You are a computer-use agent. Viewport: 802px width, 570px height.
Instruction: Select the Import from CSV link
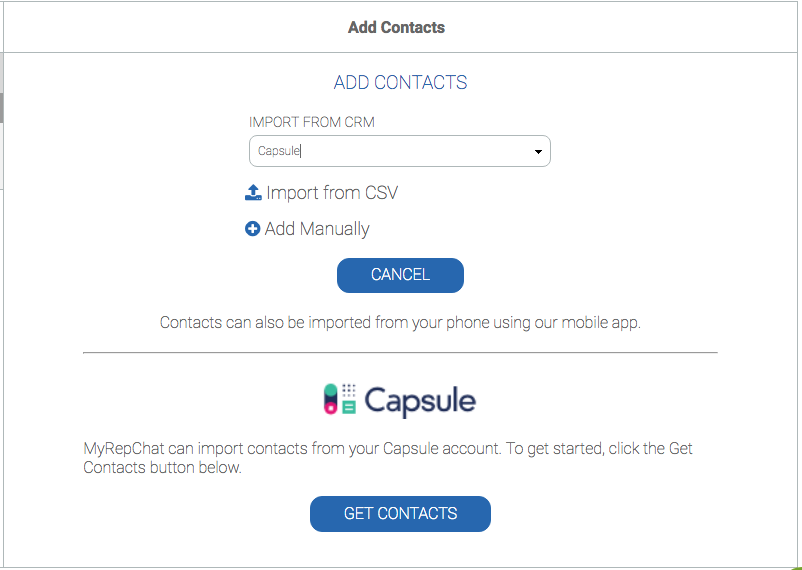coord(332,193)
